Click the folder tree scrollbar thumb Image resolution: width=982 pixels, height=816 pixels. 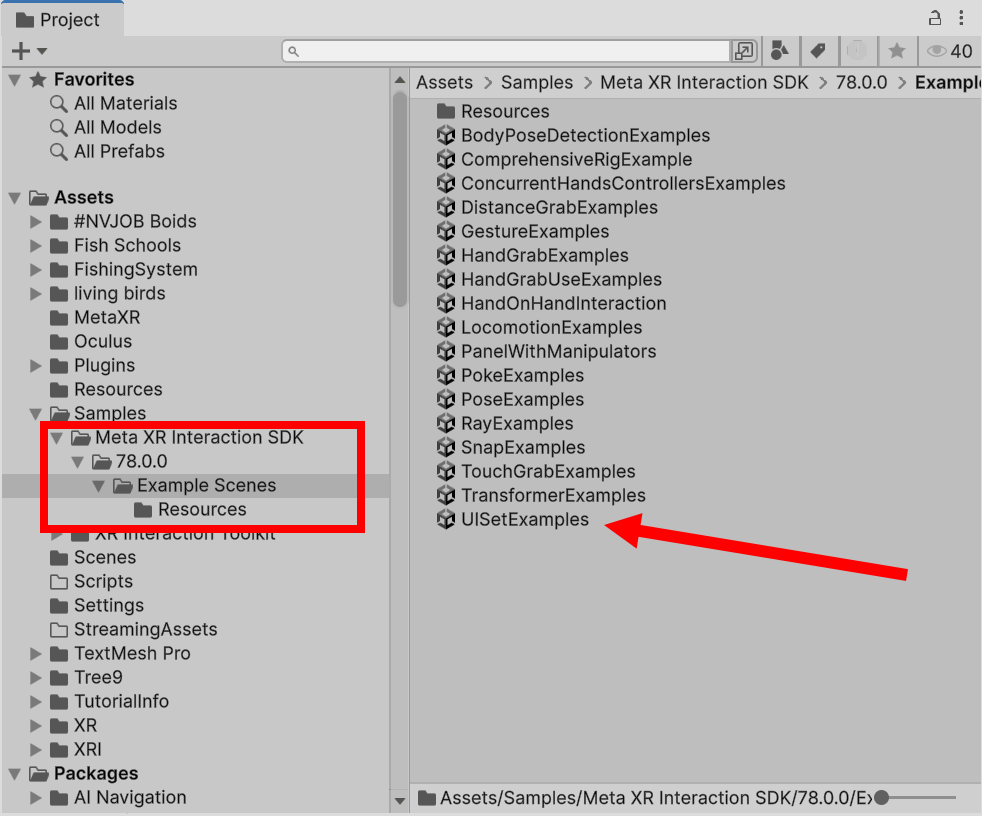400,199
